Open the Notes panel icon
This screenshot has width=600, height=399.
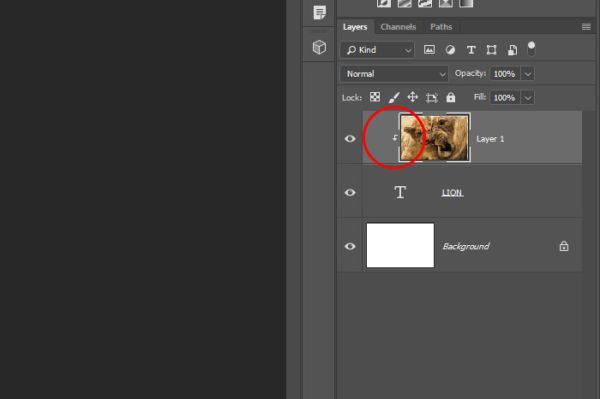click(319, 12)
